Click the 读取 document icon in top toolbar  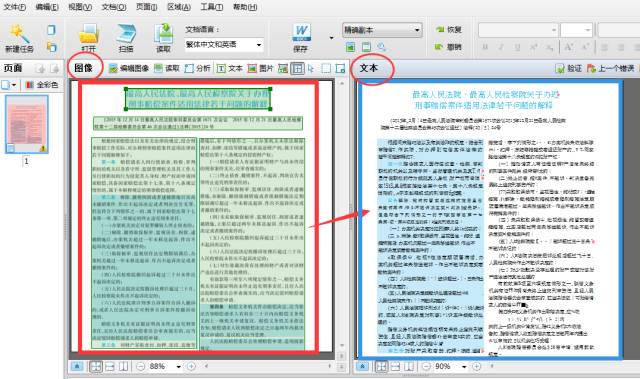pyautogui.click(x=163, y=38)
